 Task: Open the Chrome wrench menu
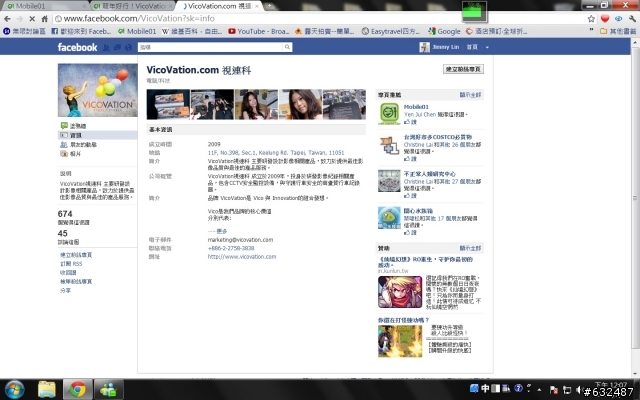pyautogui.click(x=632, y=19)
